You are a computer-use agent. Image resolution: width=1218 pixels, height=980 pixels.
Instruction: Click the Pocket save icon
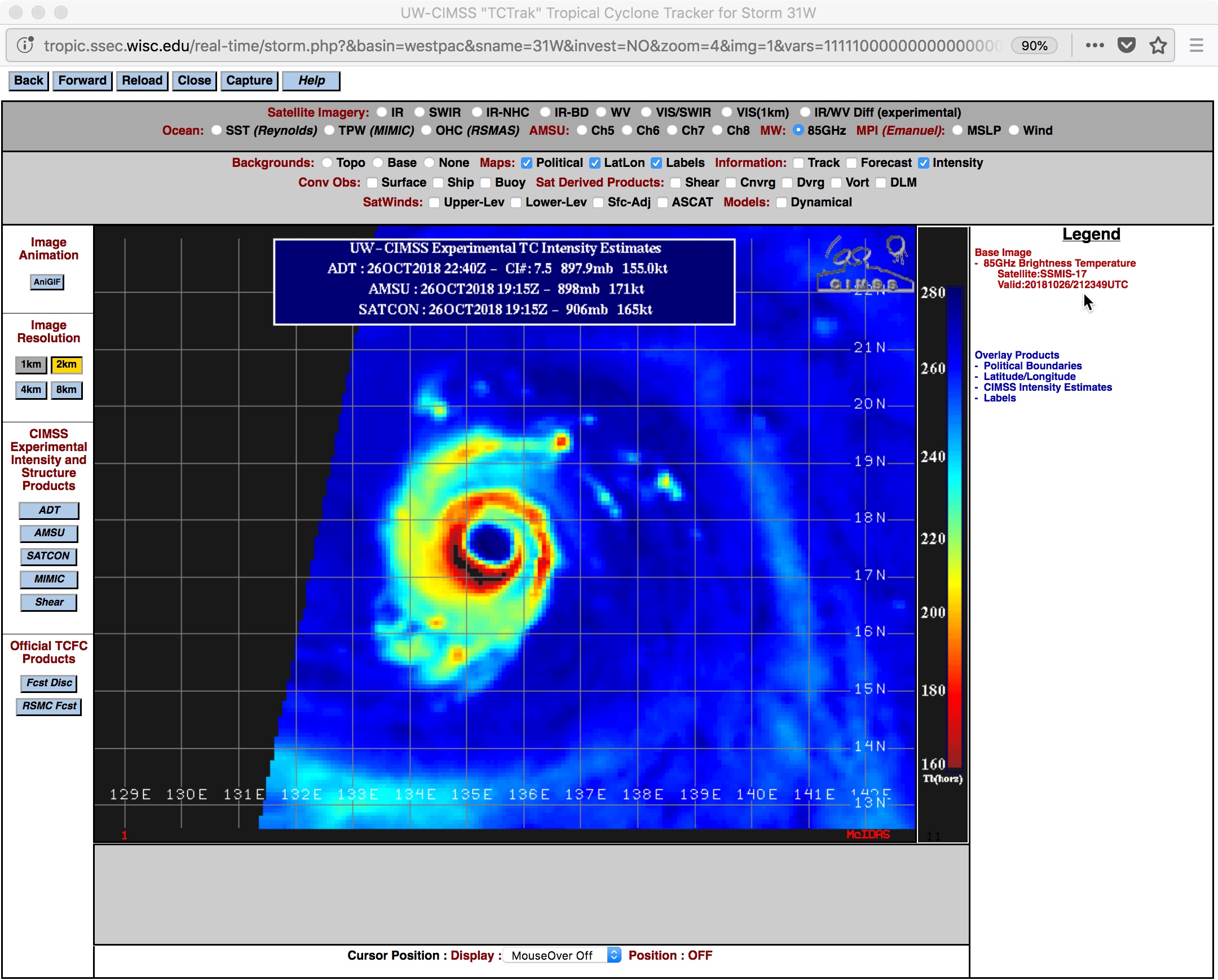click(1126, 45)
